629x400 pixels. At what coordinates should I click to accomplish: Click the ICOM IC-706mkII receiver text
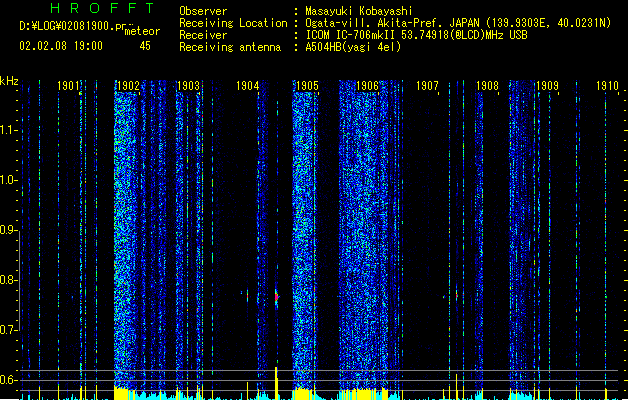pos(416,35)
